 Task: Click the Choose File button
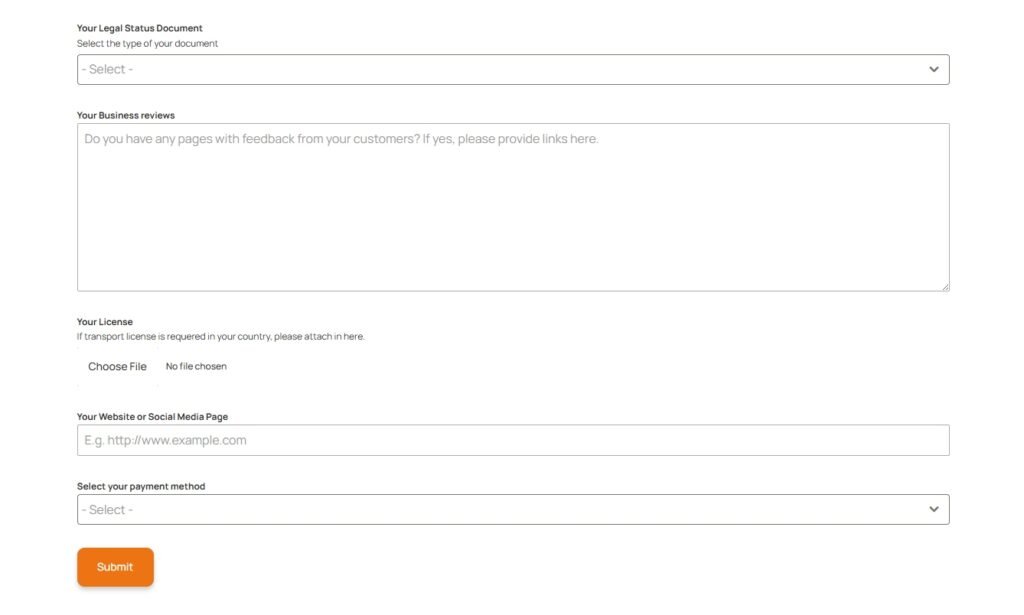tap(117, 366)
